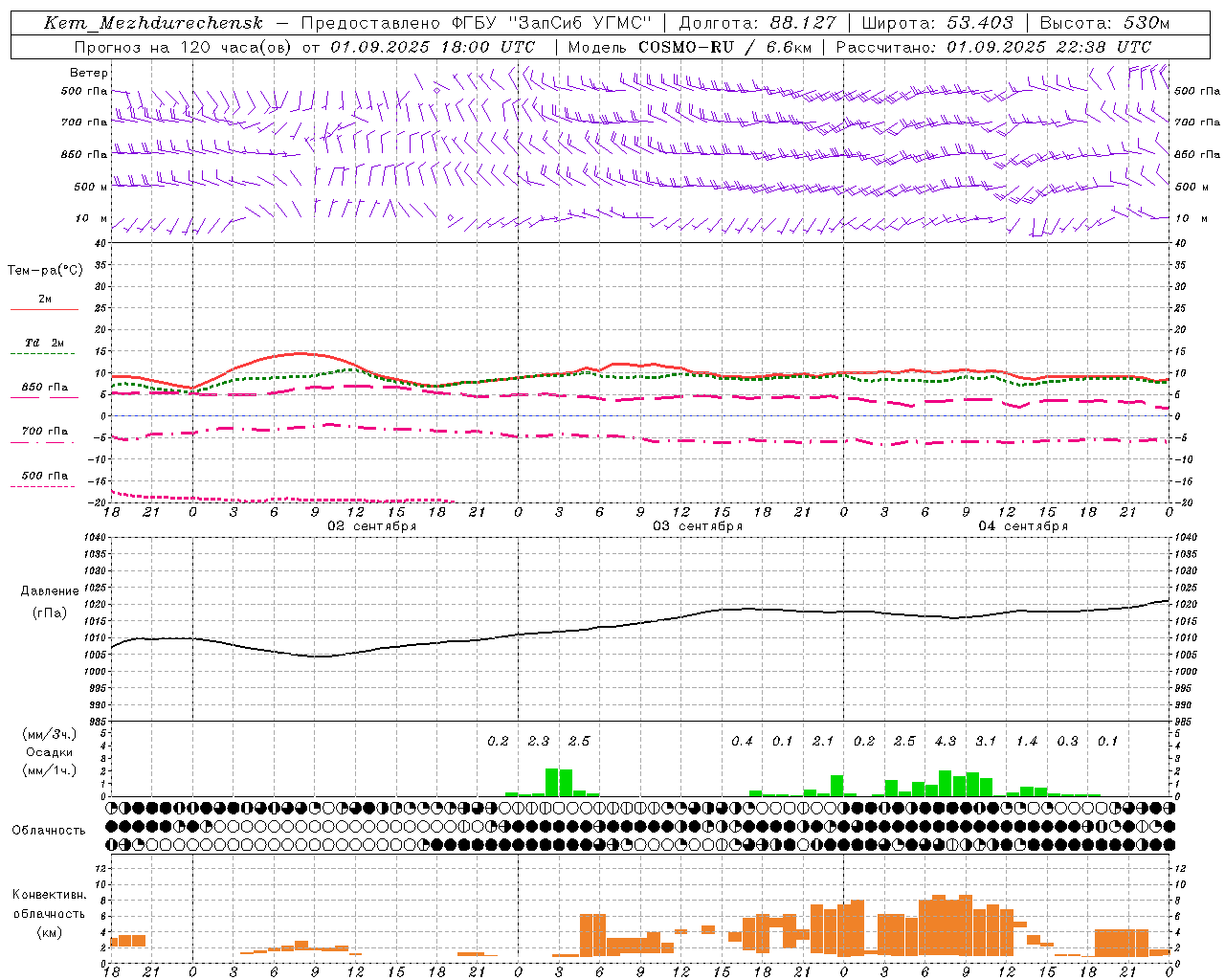Click the solid red line sample under '2м'
The width and height of the screenshot is (1225, 980).
44,309
